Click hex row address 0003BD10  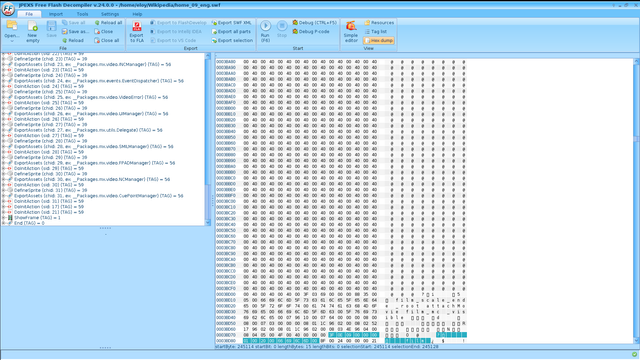pyautogui.click(x=226, y=300)
